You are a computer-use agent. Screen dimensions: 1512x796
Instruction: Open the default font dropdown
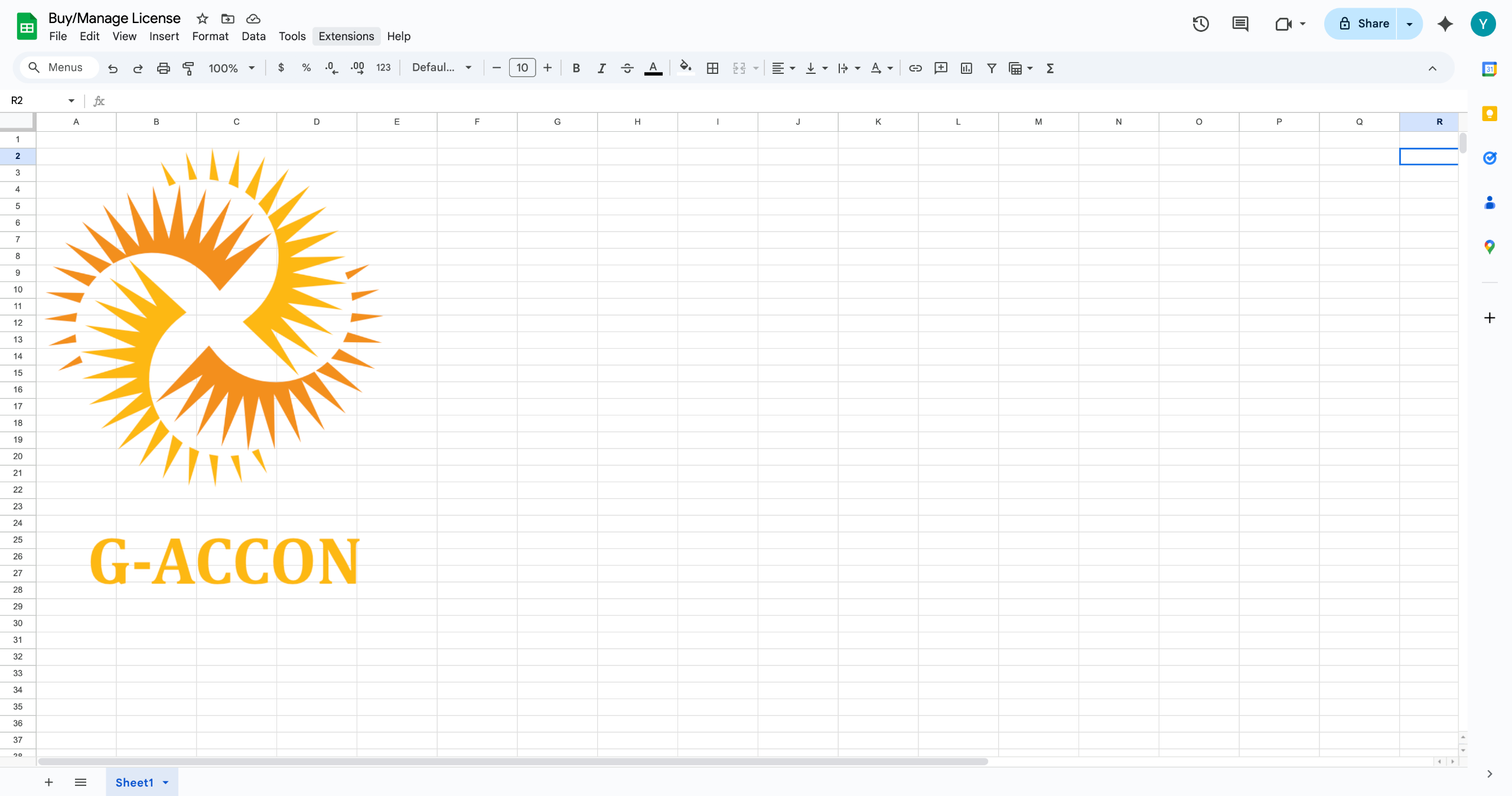tap(442, 68)
